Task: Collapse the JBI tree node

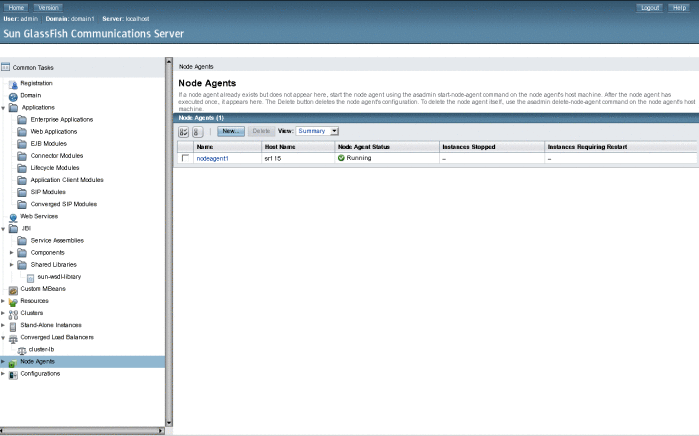Action: coord(3,229)
